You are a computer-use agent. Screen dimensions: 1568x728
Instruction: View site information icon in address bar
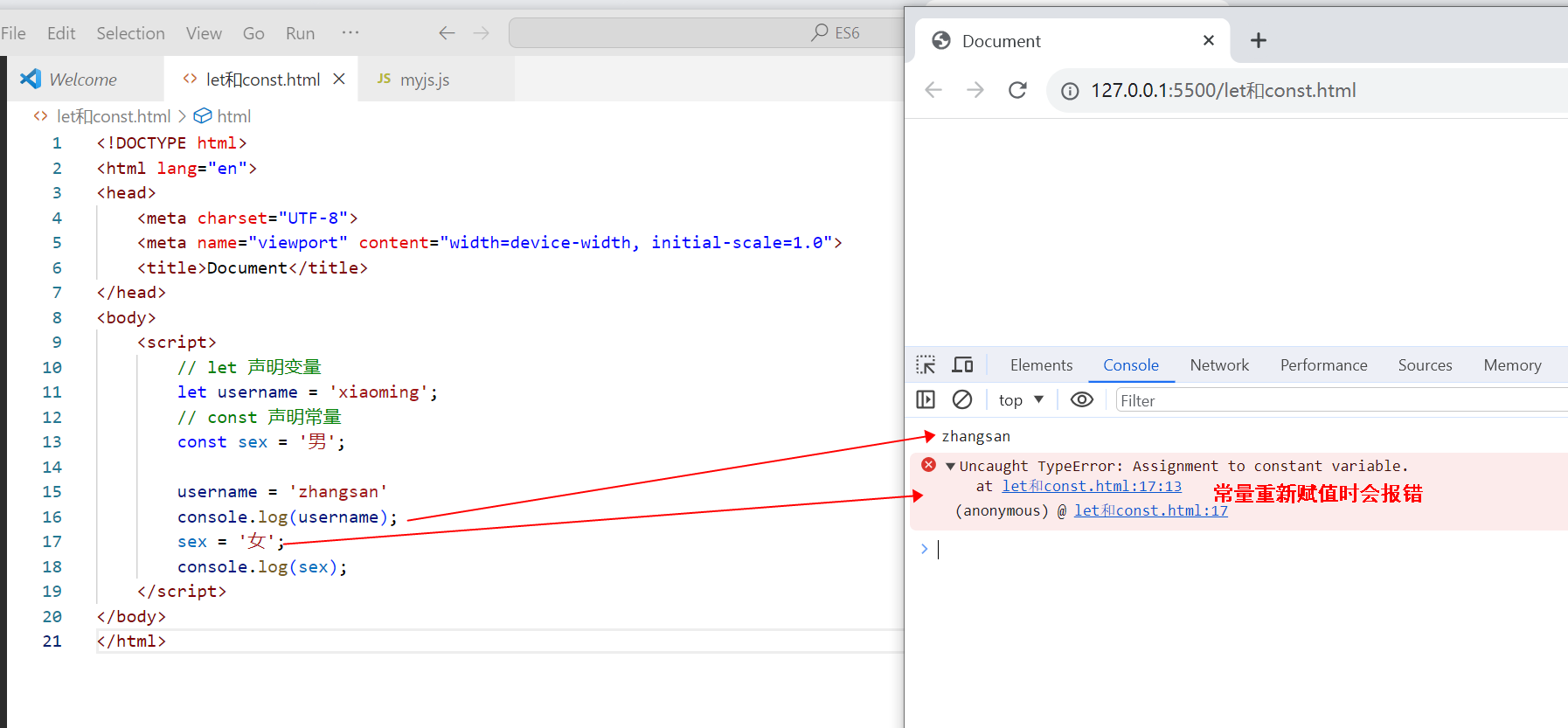(x=1070, y=91)
